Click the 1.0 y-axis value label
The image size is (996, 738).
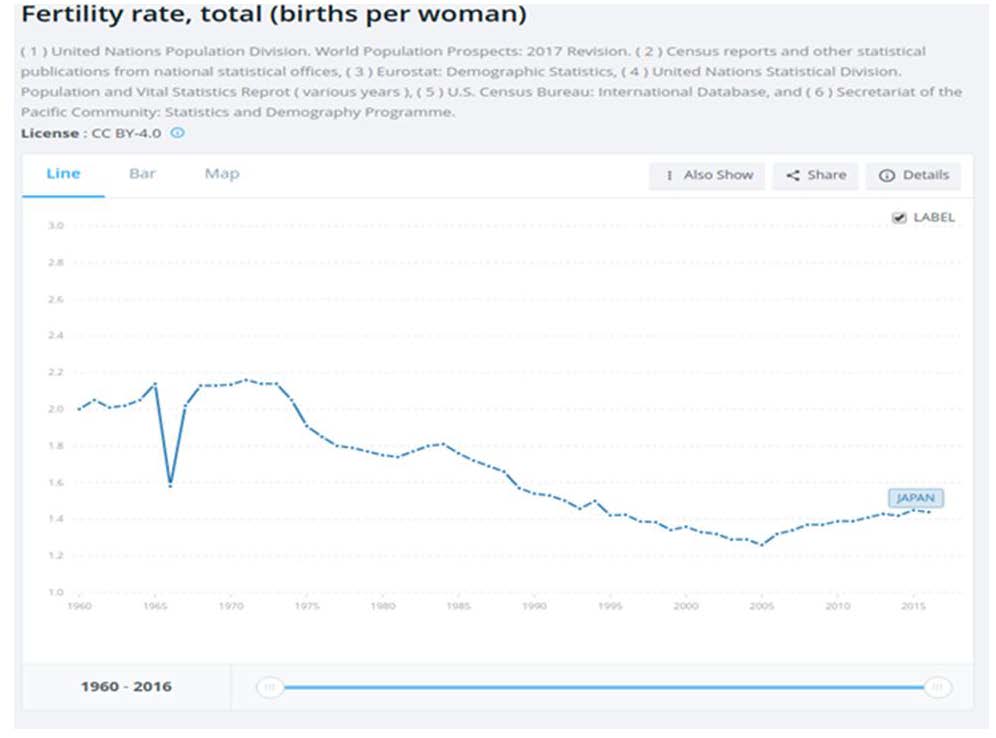(x=56, y=592)
